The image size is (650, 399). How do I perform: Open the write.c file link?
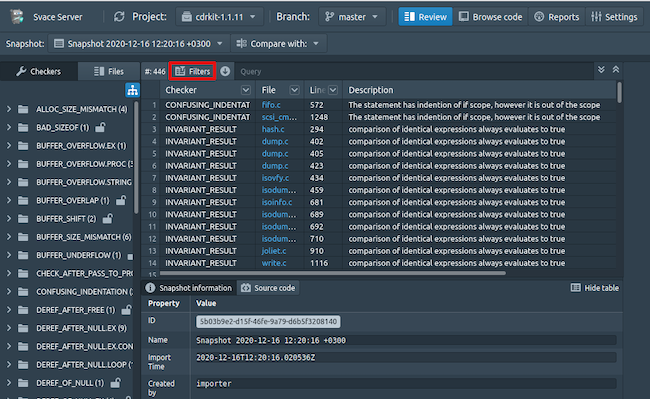point(274,263)
